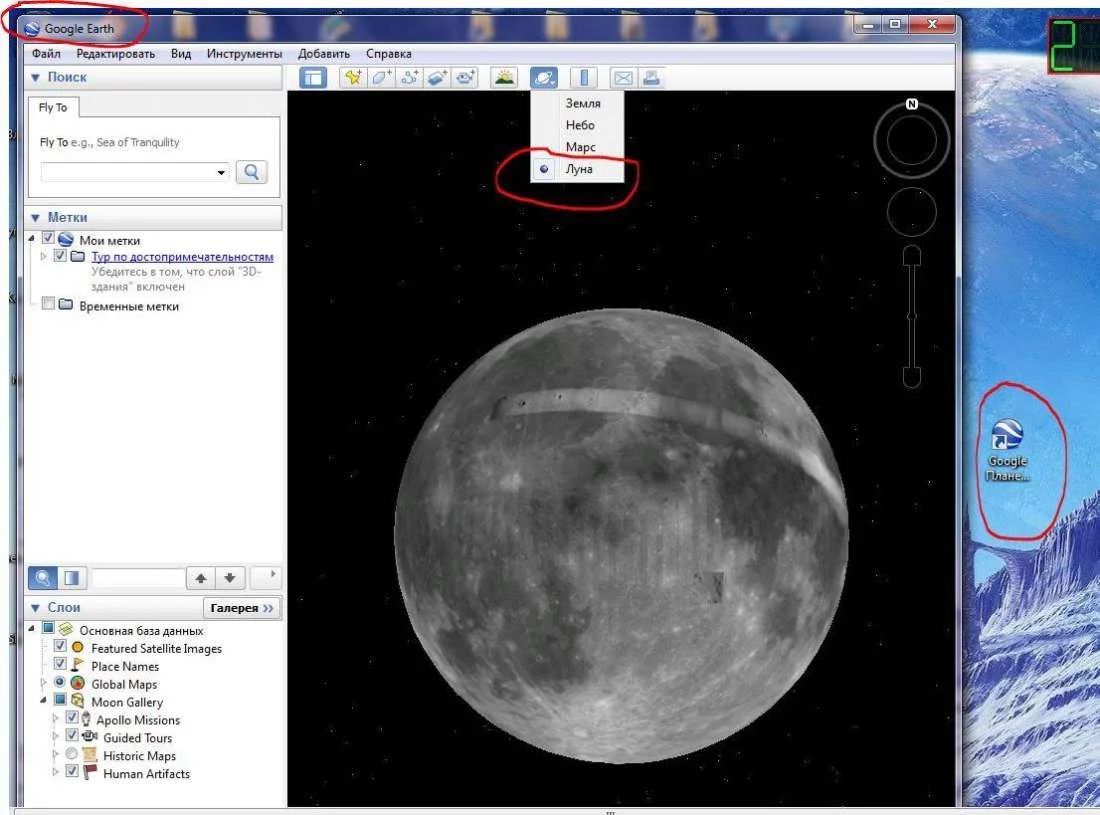
Task: Toggle the Human Artifacts layer checkbox
Action: click(x=72, y=773)
